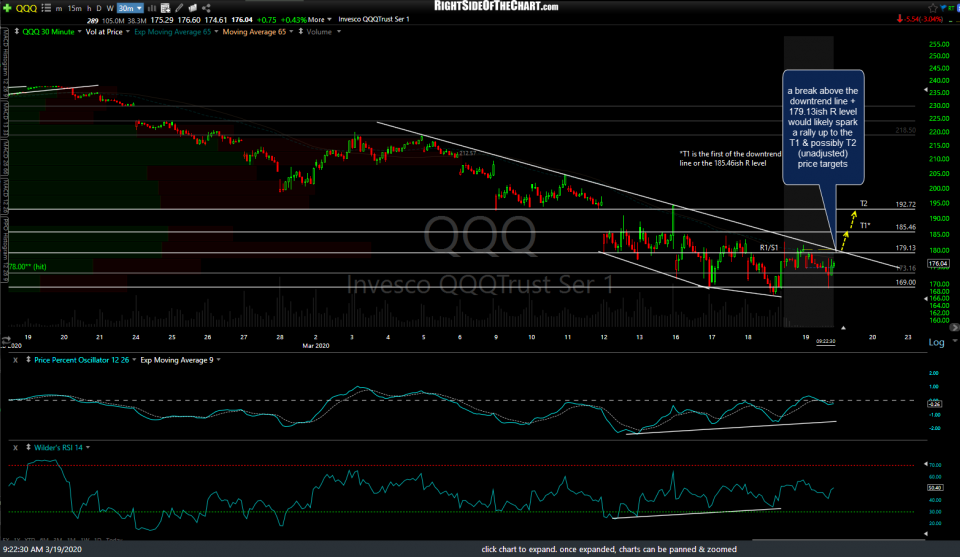The image size is (960, 557).
Task: Open the 30m timeframe dropdown
Action: (x=130, y=8)
